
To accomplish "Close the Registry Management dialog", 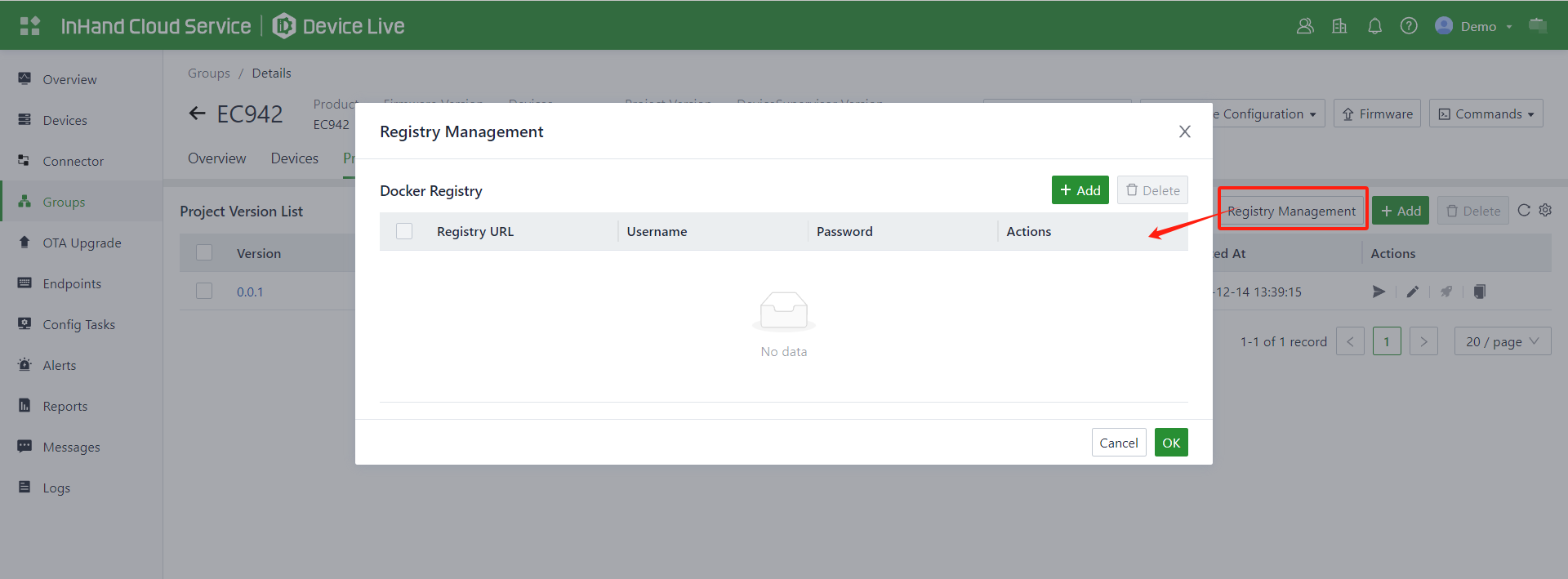I will [x=1184, y=131].
